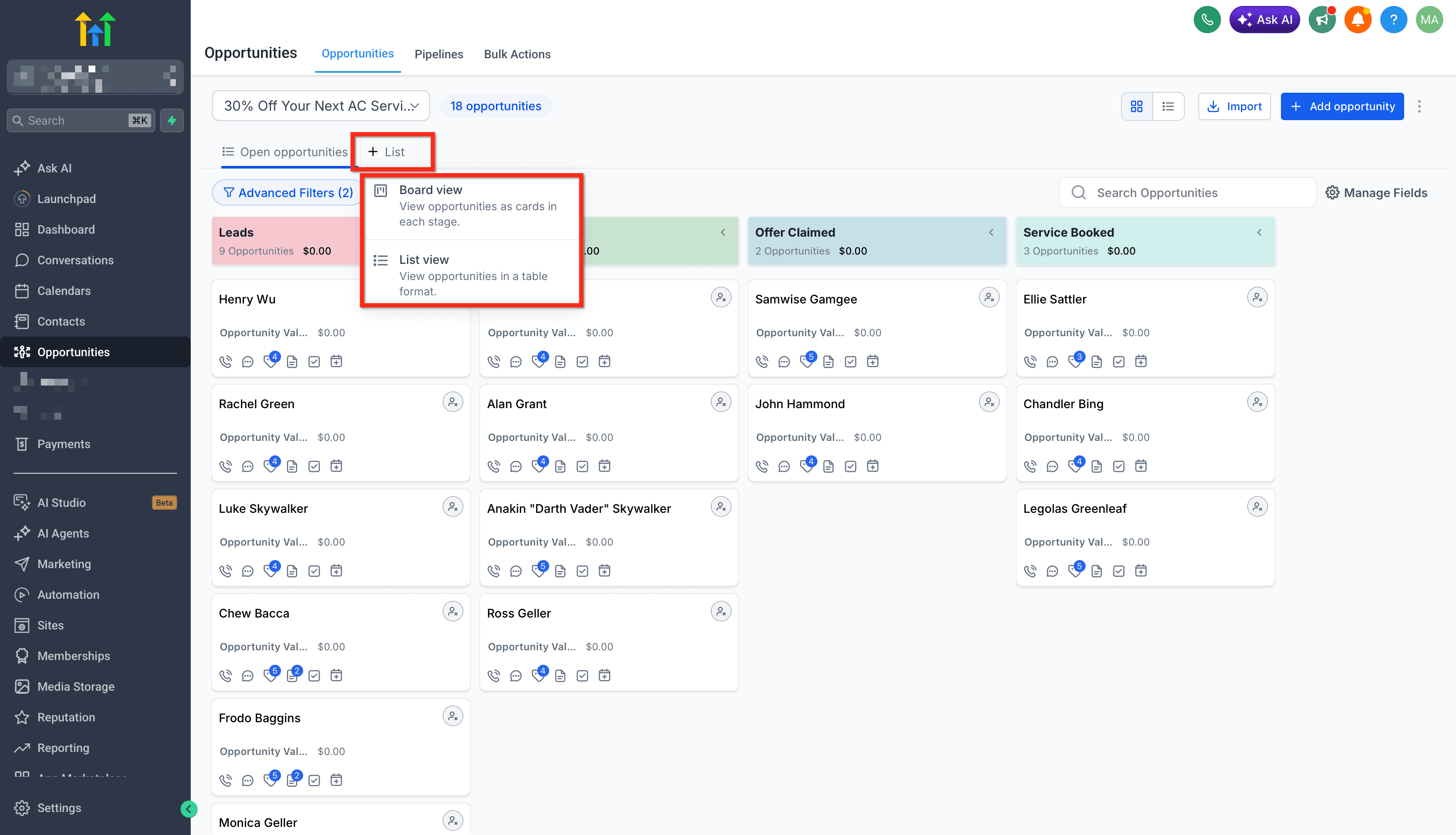Click the message icon on Ross Geller card
The image size is (1456, 835).
[x=516, y=676]
